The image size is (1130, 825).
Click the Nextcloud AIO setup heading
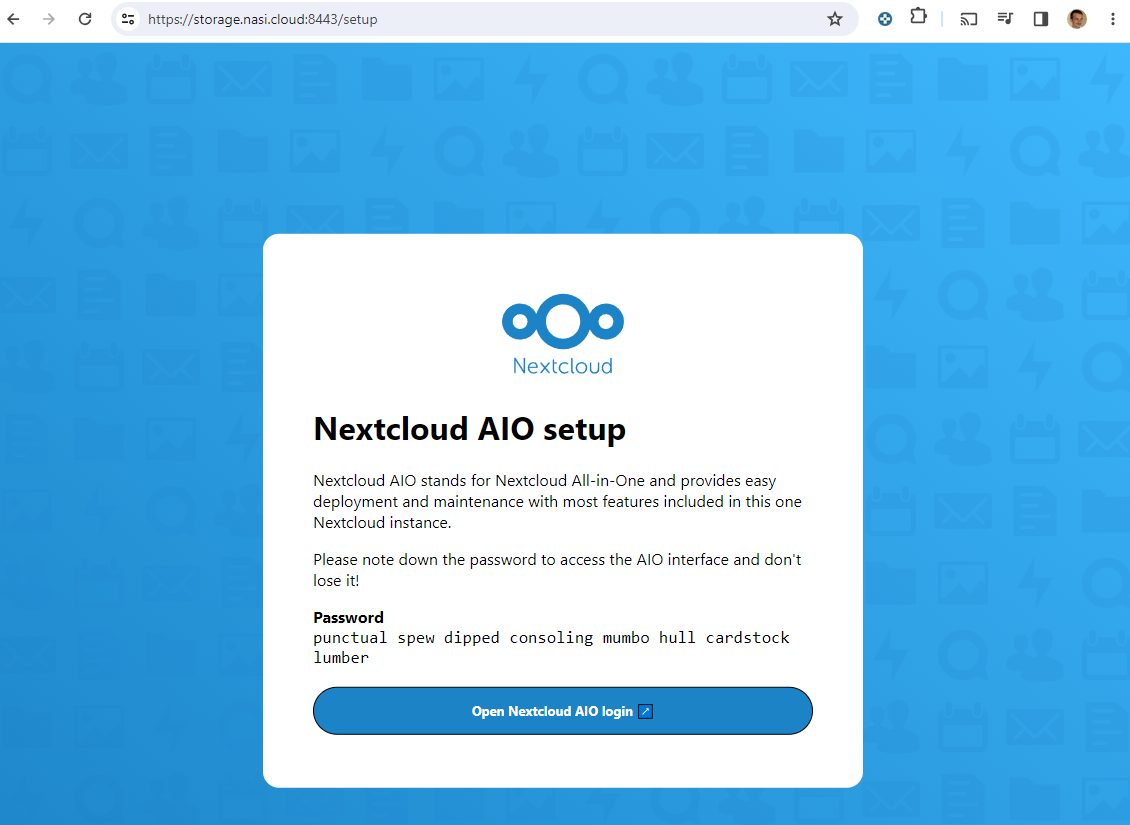(x=469, y=429)
